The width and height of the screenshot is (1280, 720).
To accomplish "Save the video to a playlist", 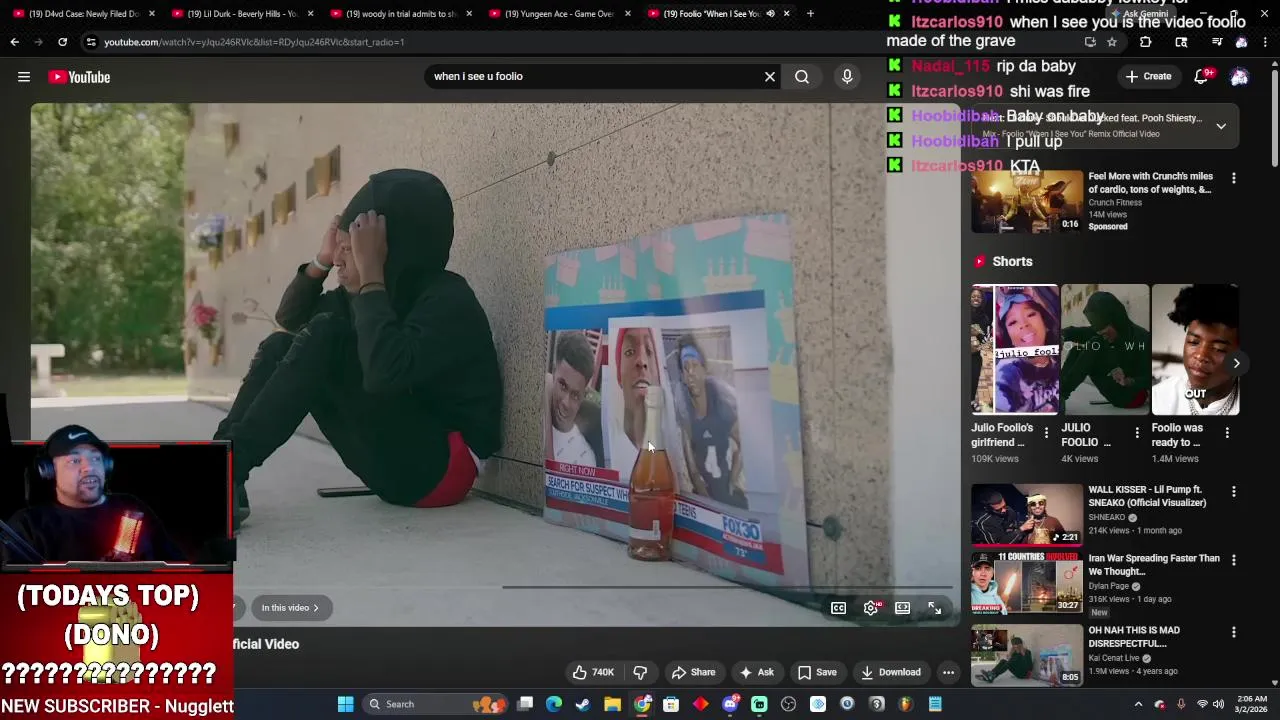I will (816, 672).
